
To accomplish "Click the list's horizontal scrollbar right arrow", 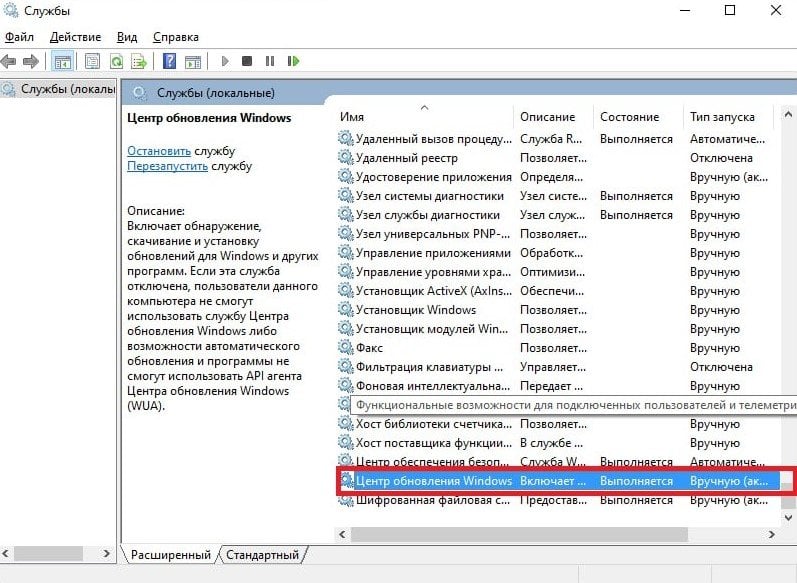I will click(x=772, y=534).
